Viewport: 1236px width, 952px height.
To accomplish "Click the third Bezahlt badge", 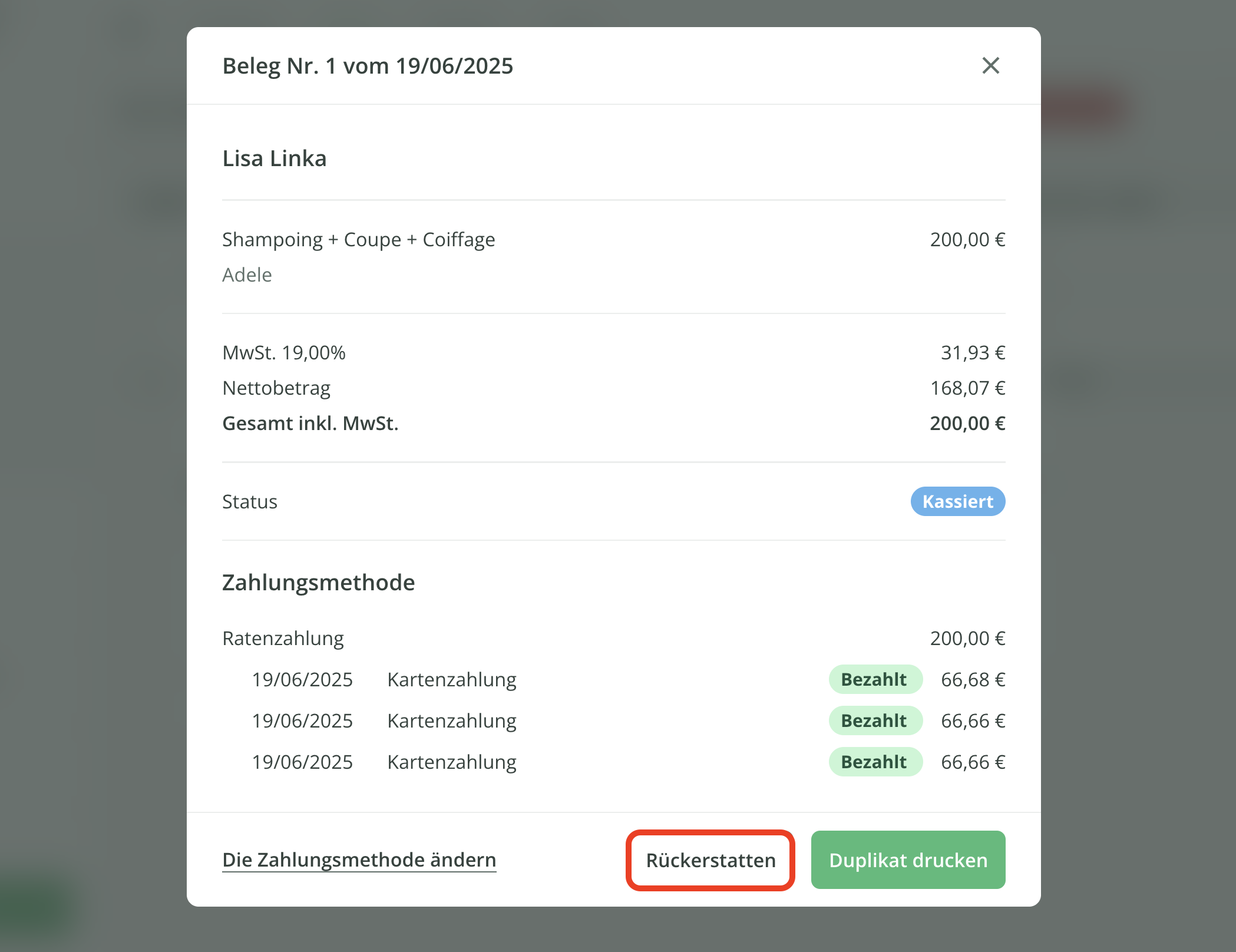I will pyautogui.click(x=875, y=762).
